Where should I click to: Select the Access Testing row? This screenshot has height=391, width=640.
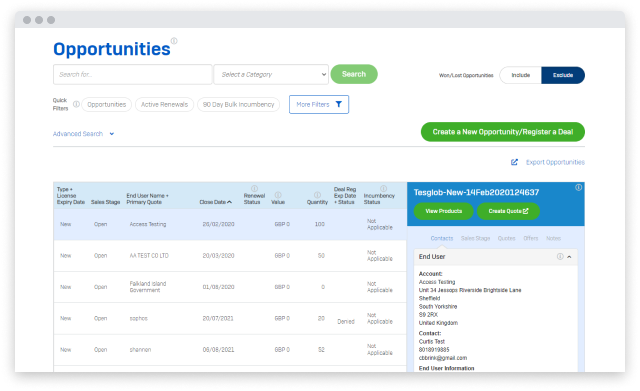(230, 224)
